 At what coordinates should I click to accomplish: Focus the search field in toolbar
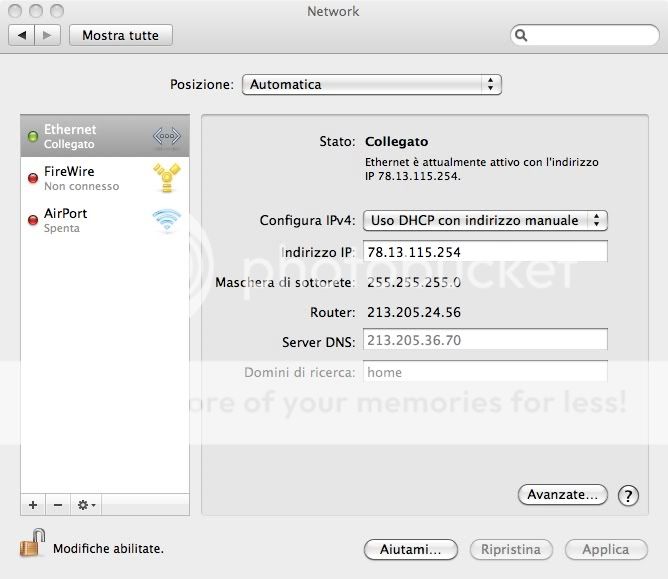[585, 35]
